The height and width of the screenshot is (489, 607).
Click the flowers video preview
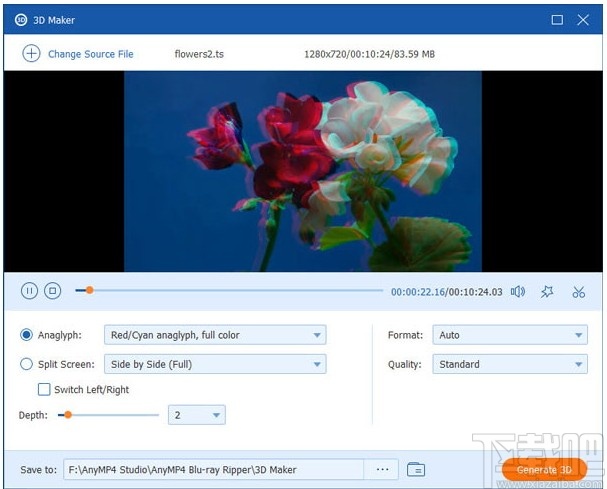pos(303,171)
